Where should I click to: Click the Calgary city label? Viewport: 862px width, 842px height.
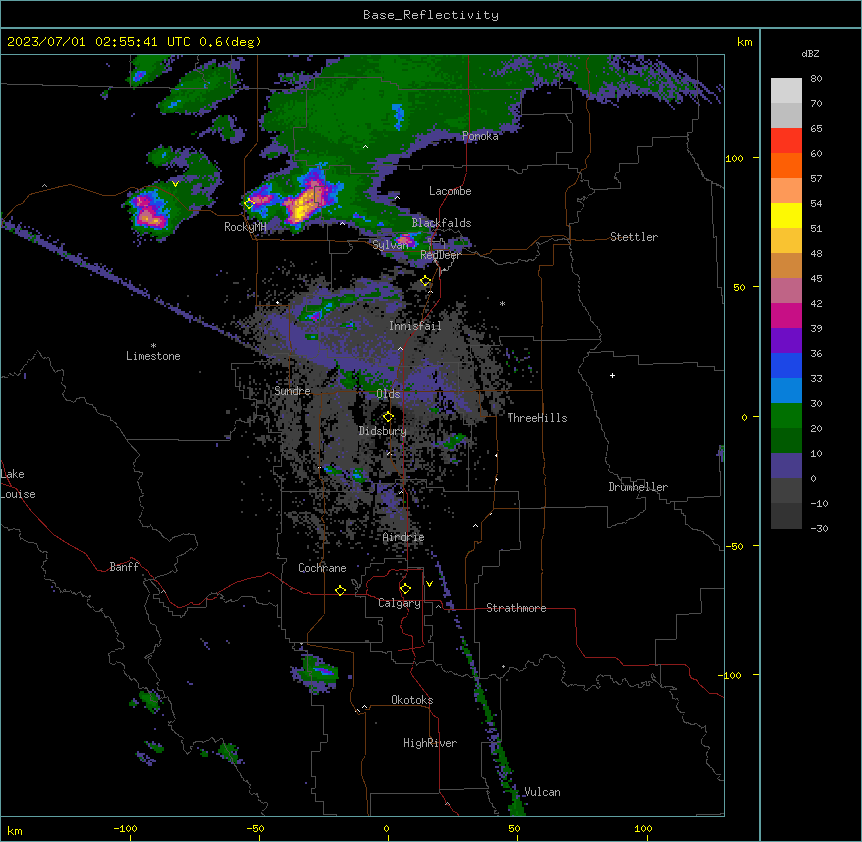(399, 603)
